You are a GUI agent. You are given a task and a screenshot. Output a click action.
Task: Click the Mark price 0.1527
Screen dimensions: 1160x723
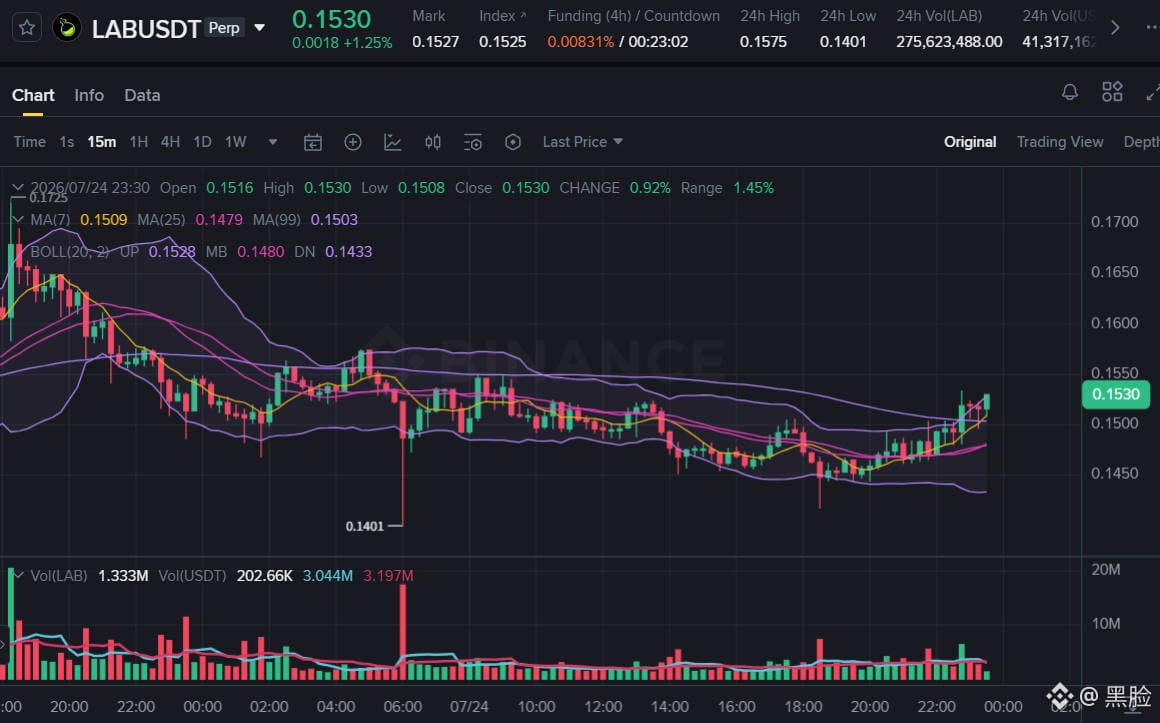[x=436, y=42]
